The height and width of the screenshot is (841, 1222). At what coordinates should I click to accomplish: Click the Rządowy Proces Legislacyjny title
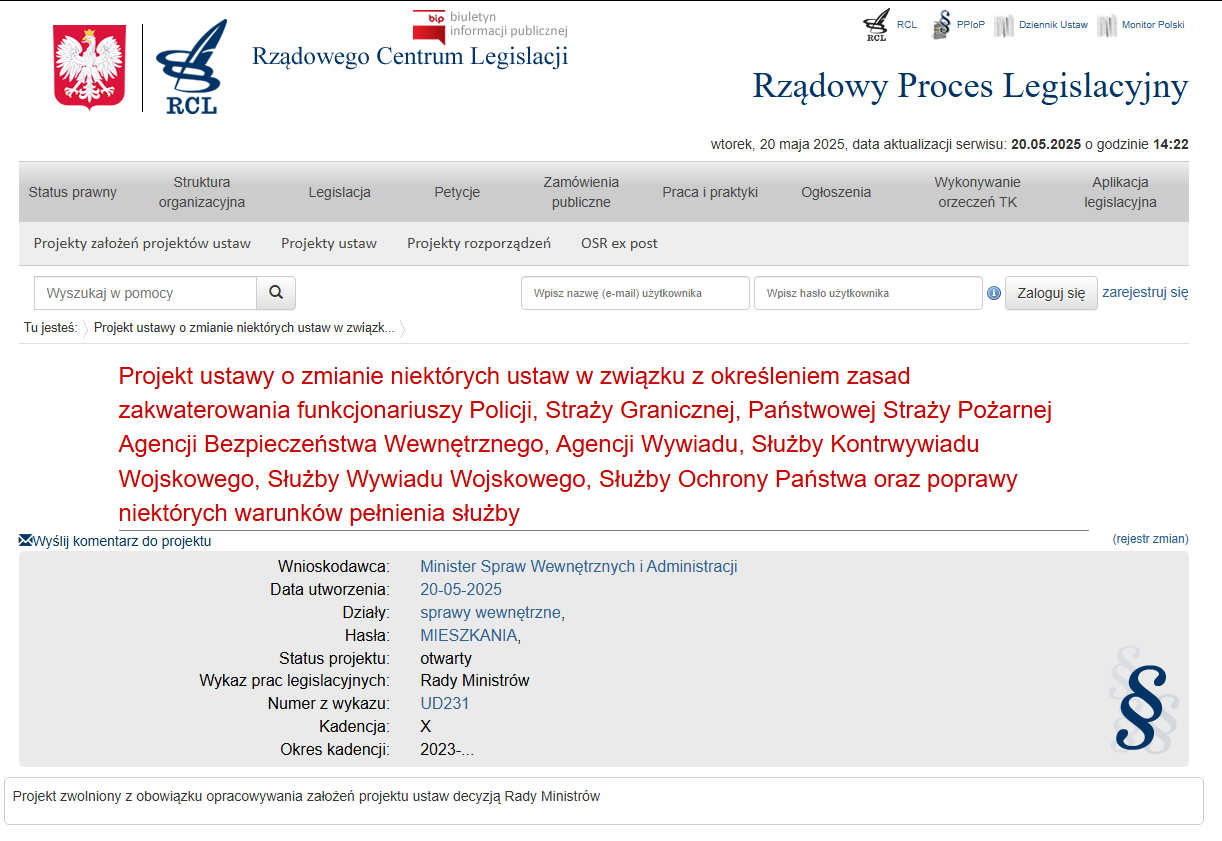coord(970,86)
